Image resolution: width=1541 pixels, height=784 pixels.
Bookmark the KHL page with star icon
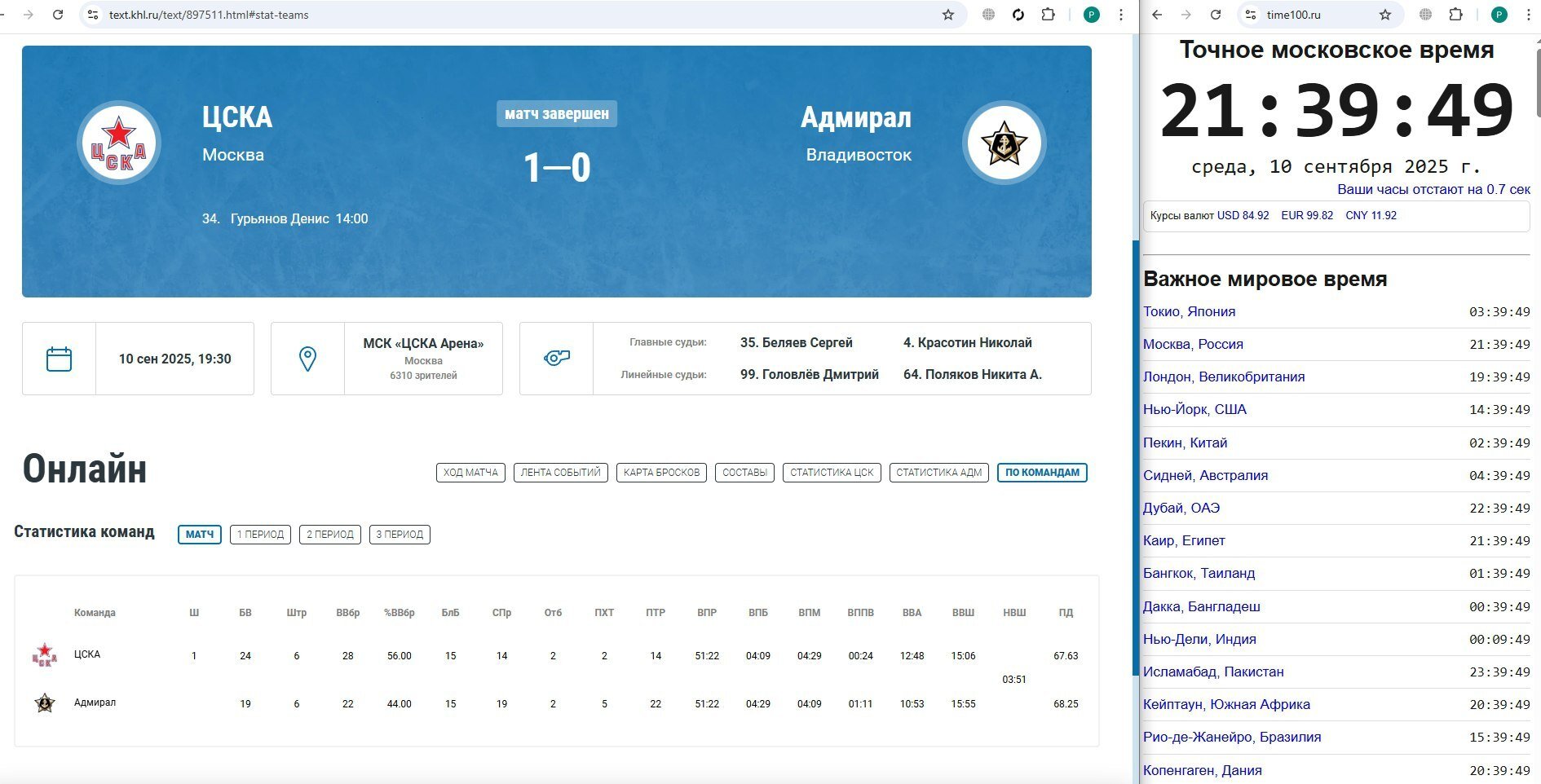point(947,15)
